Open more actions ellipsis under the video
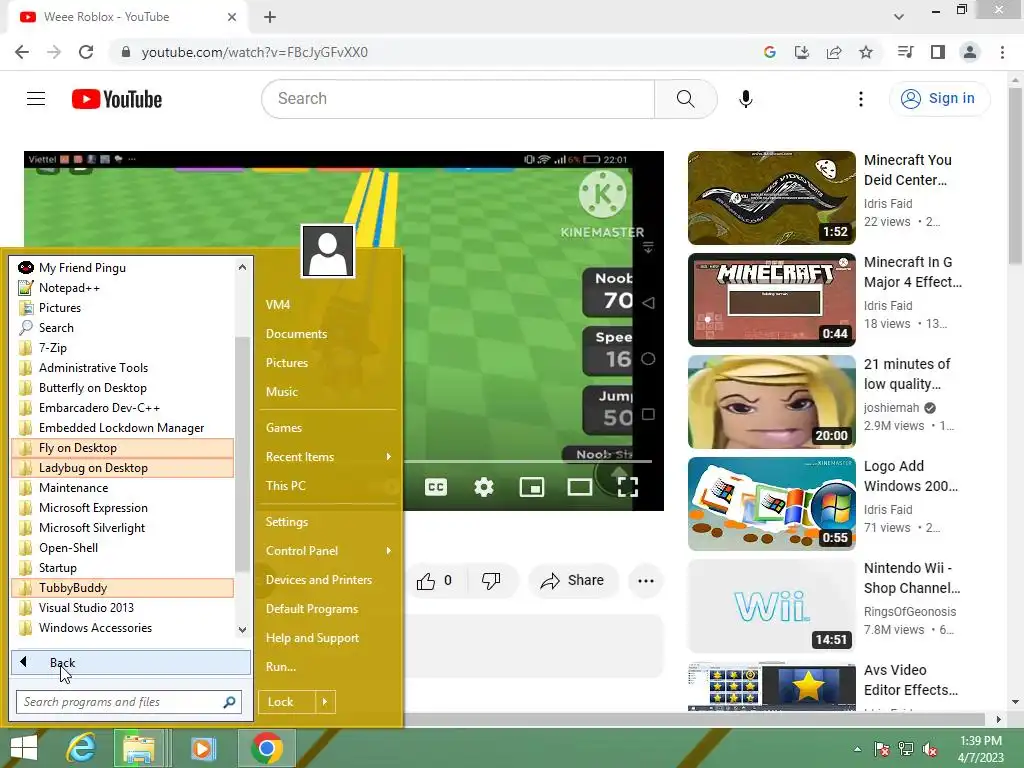Viewport: 1024px width, 768px height. (646, 581)
